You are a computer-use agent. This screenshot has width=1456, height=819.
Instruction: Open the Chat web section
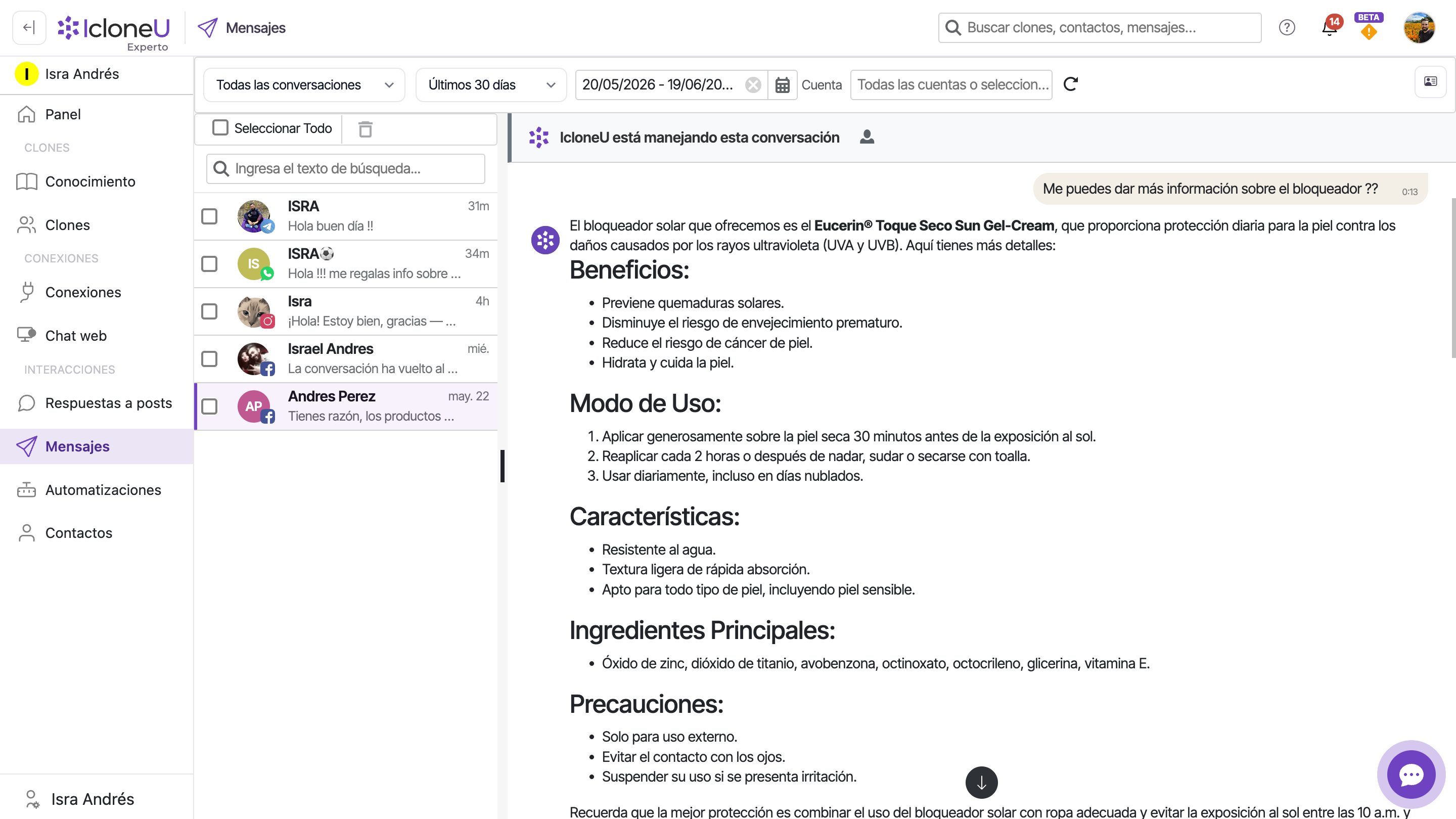[97, 336]
